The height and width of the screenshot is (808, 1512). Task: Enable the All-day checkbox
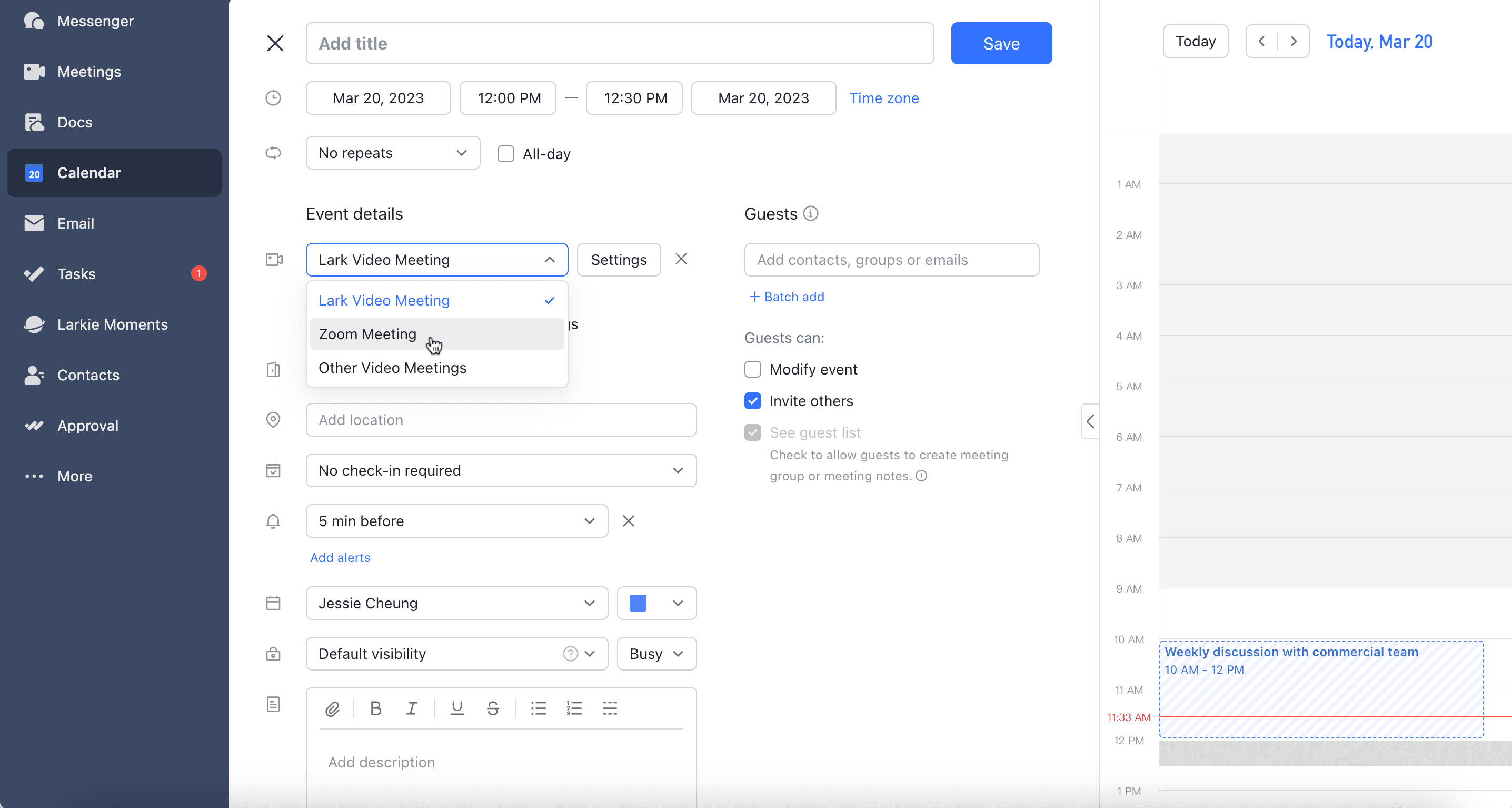pyautogui.click(x=505, y=154)
